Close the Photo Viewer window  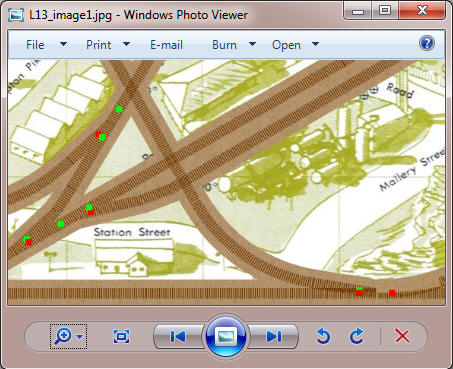pyautogui.click(x=422, y=11)
